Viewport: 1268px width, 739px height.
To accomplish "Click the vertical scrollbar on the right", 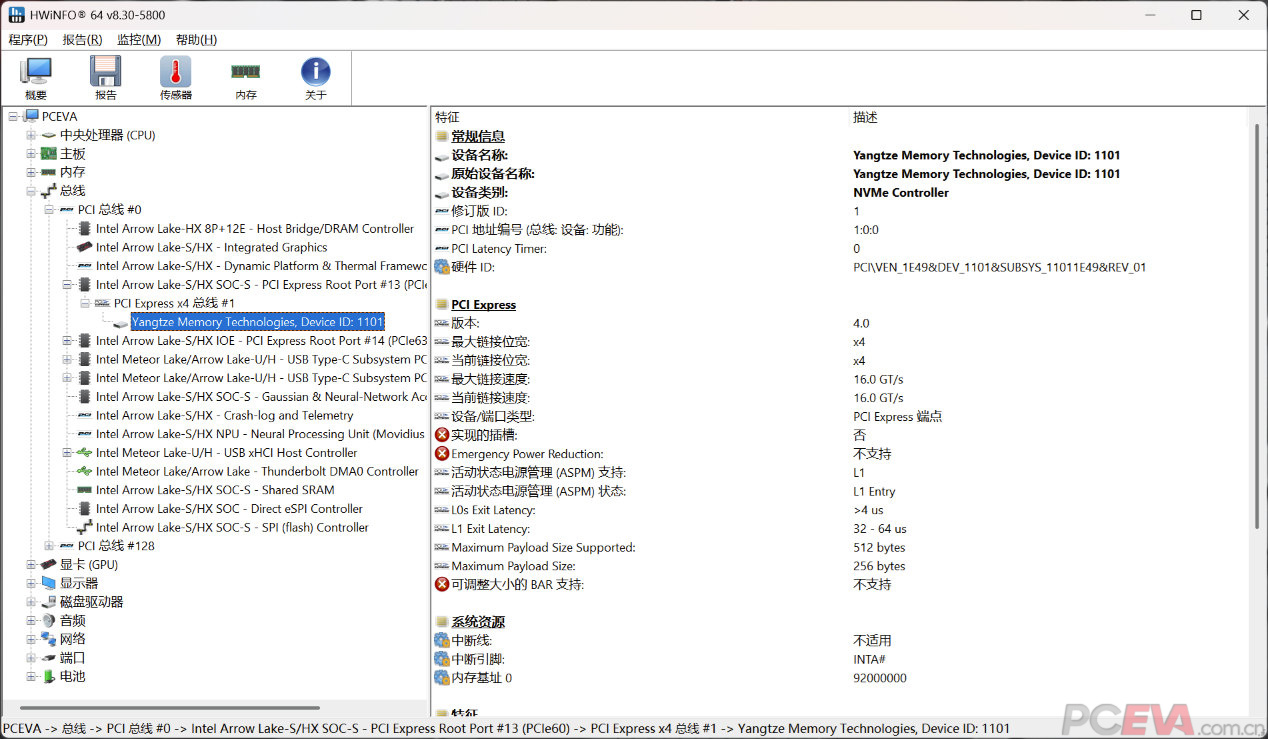I will tap(1258, 300).
